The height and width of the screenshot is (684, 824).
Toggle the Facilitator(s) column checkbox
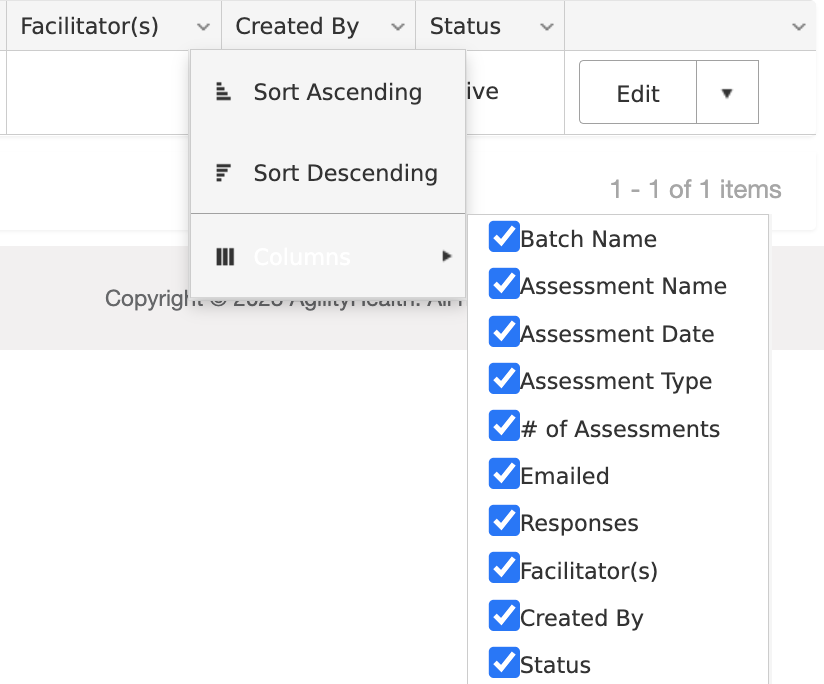504,568
